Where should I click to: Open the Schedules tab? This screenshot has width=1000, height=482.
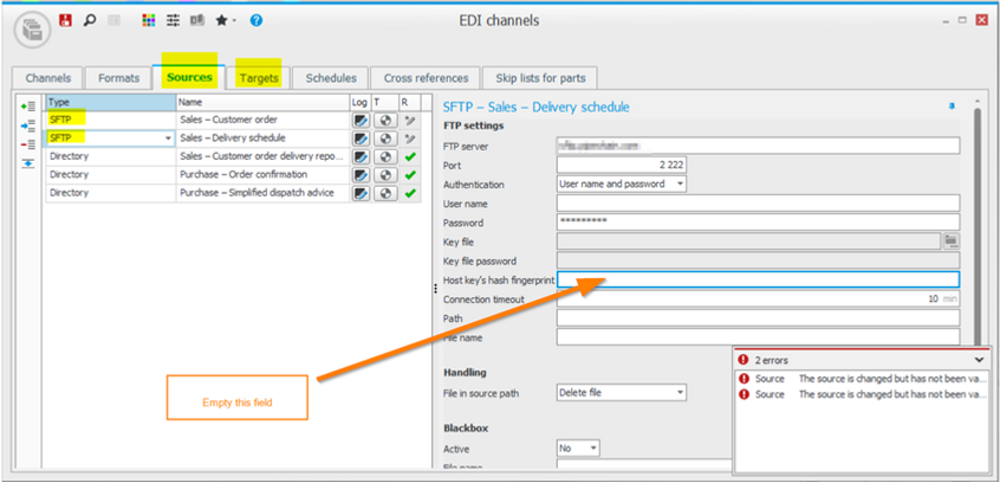click(331, 78)
